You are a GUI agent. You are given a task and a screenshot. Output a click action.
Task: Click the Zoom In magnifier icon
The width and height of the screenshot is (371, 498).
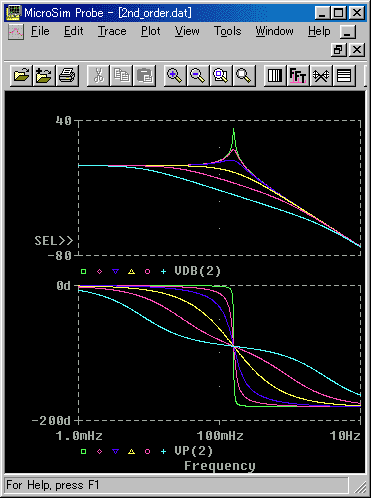(175, 75)
